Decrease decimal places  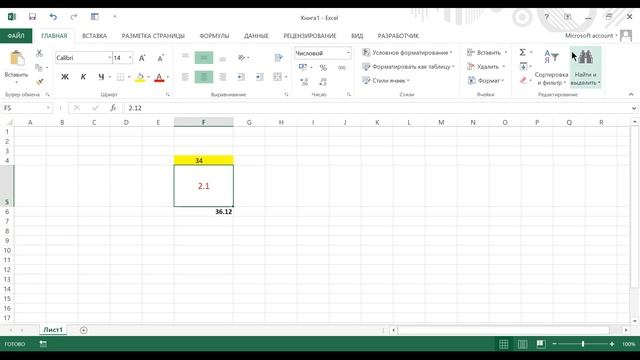(x=323, y=82)
